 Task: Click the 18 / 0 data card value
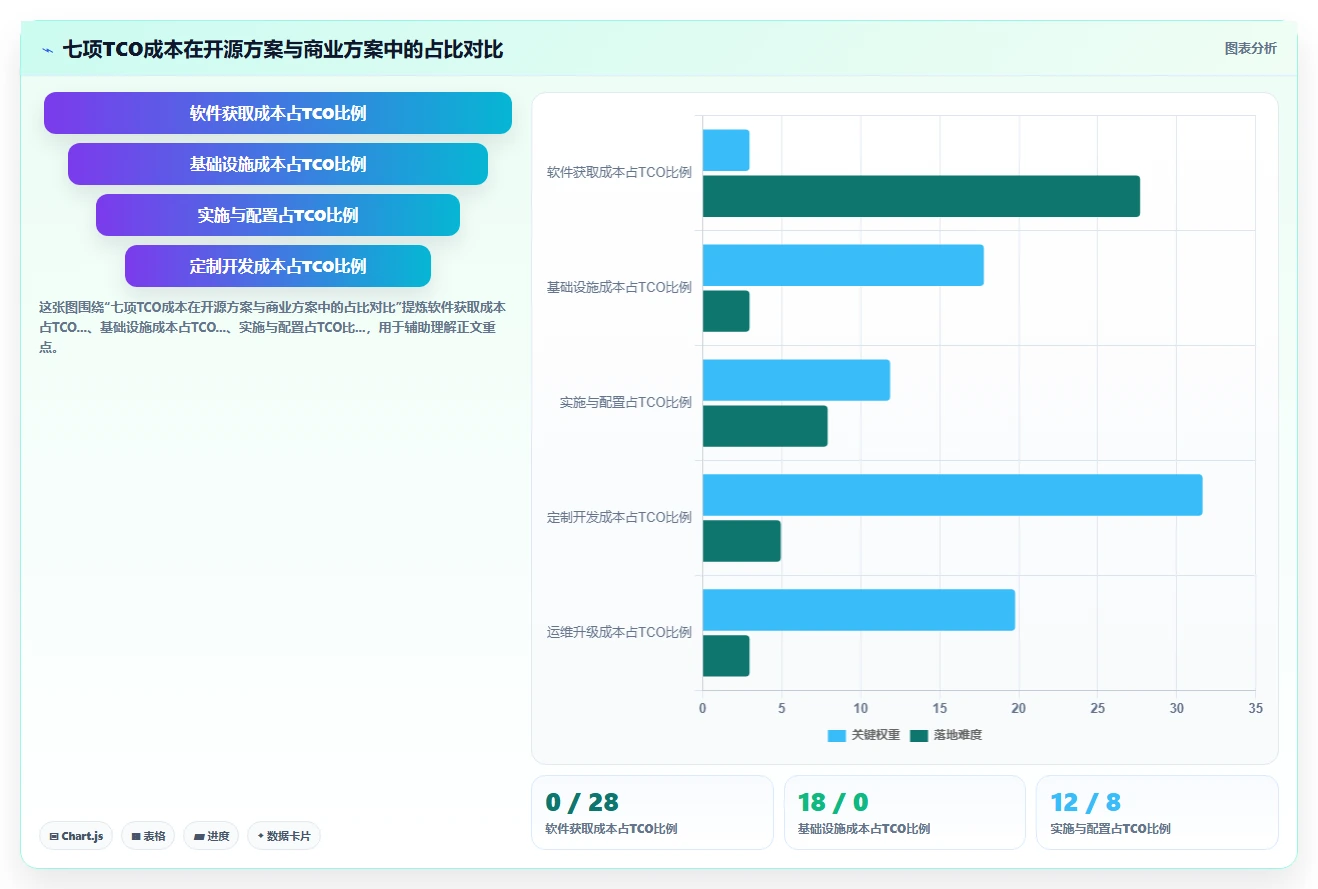tap(833, 802)
